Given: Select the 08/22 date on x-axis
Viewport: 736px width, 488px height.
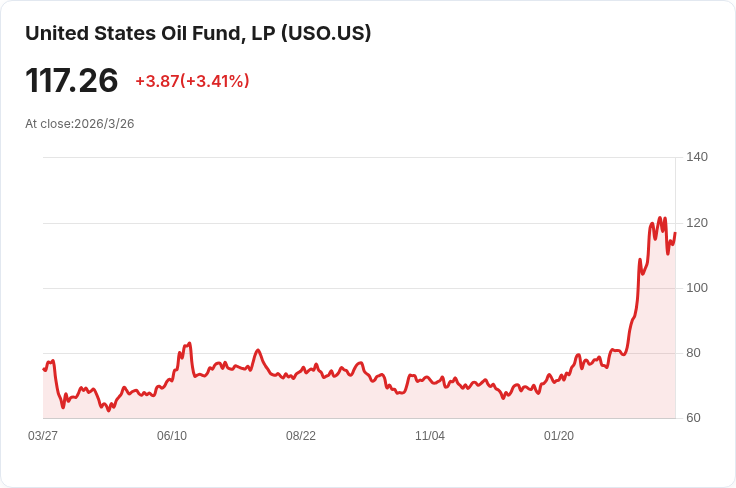Looking at the screenshot, I should point(301,436).
